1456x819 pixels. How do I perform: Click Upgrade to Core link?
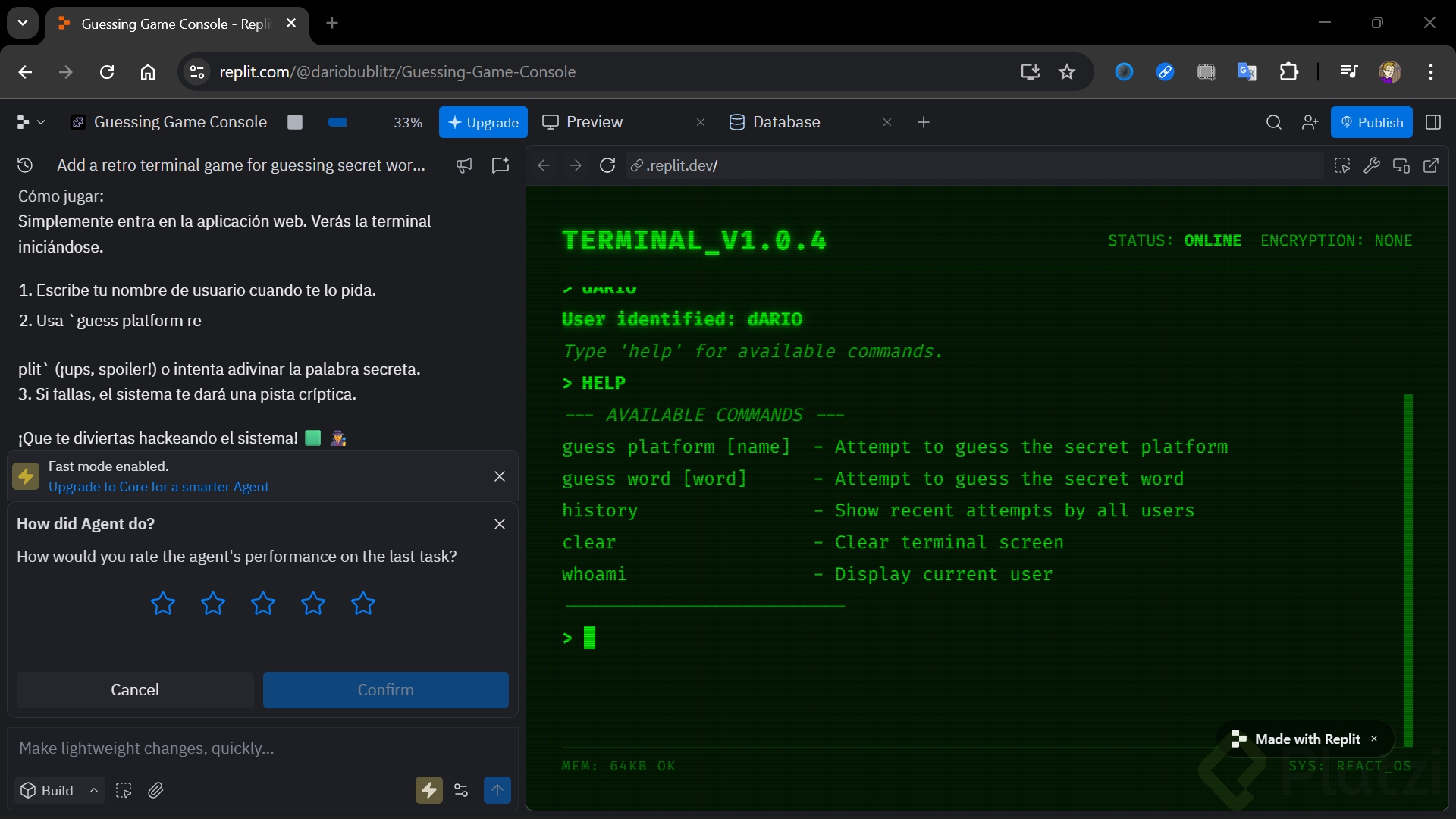click(158, 487)
